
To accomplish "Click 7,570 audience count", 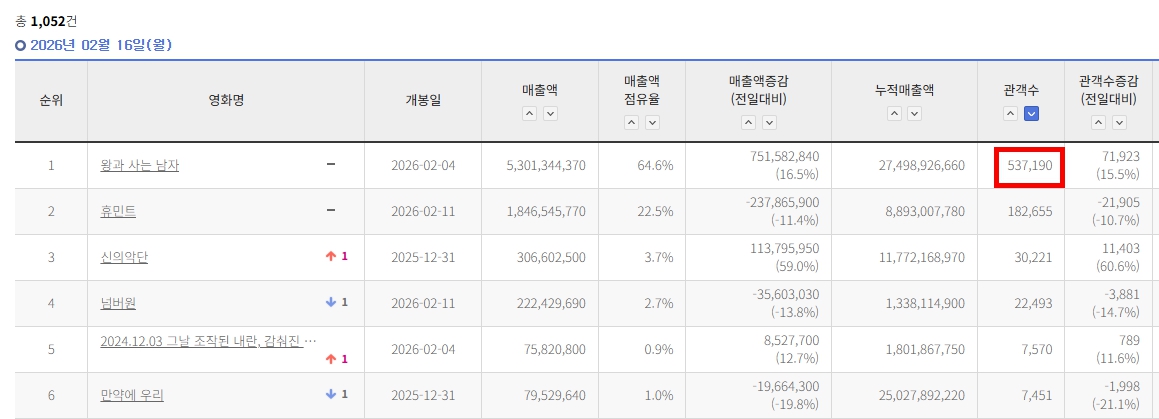I will pyautogui.click(x=1038, y=350).
